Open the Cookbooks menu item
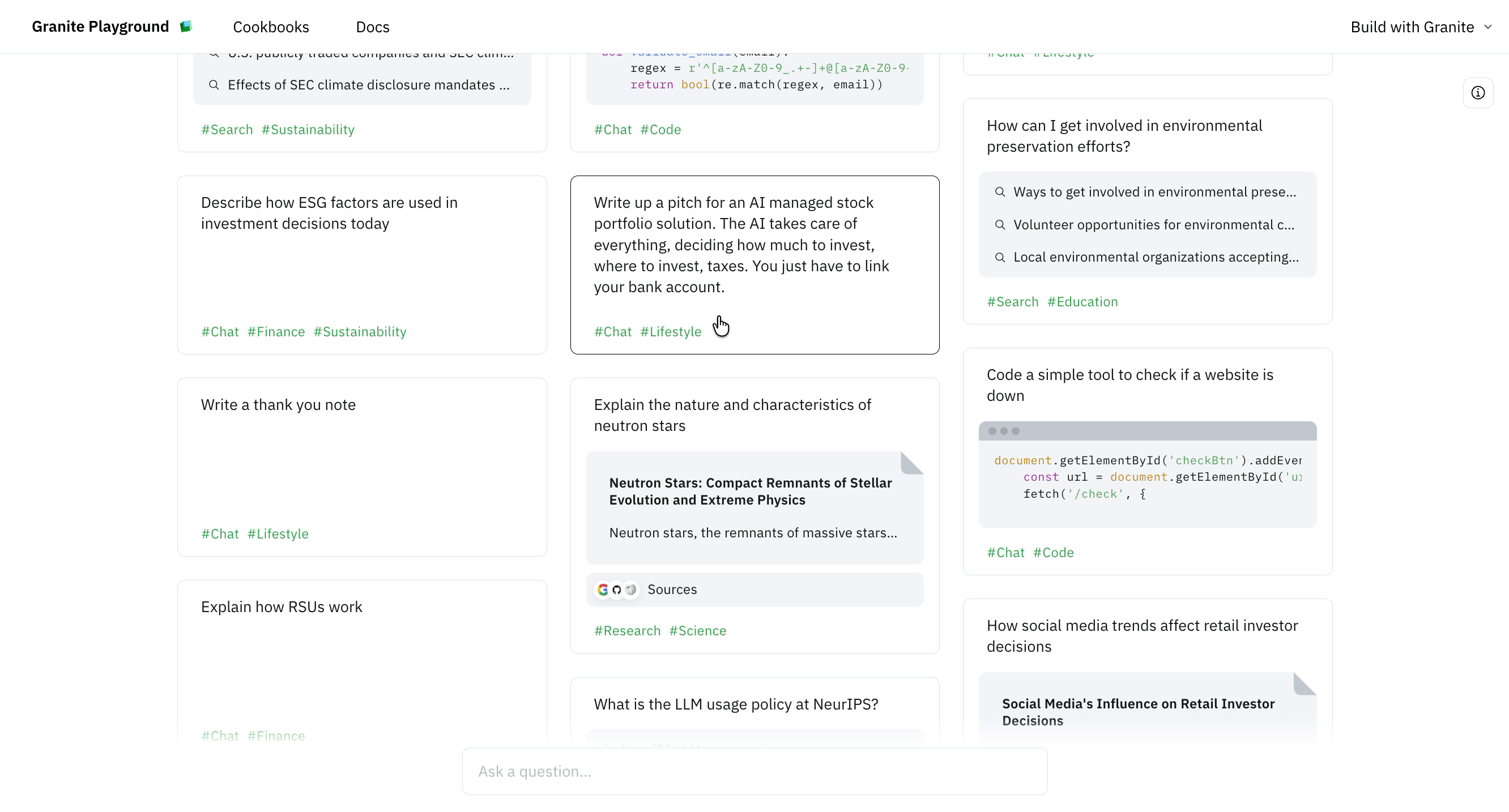The height and width of the screenshot is (812, 1509). [271, 27]
